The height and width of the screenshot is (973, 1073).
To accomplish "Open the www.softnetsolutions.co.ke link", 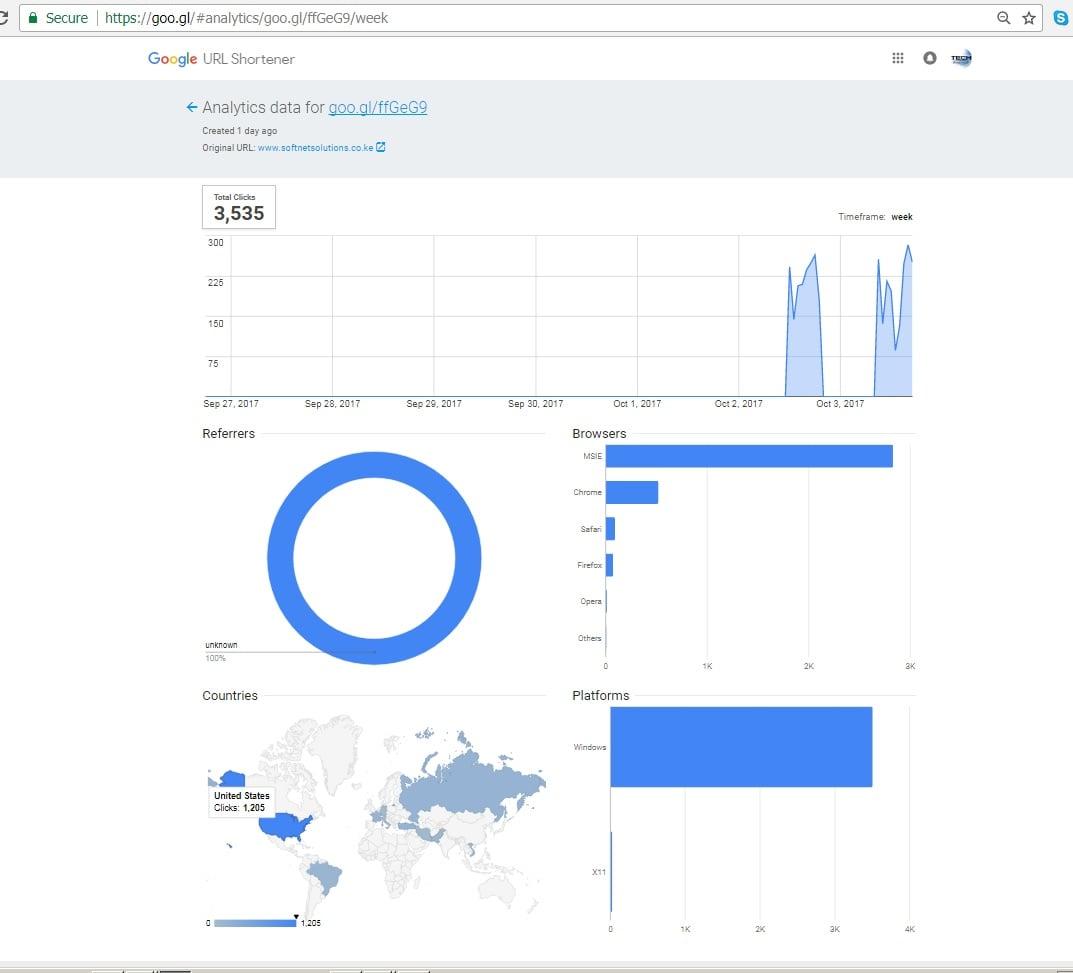I will [315, 148].
